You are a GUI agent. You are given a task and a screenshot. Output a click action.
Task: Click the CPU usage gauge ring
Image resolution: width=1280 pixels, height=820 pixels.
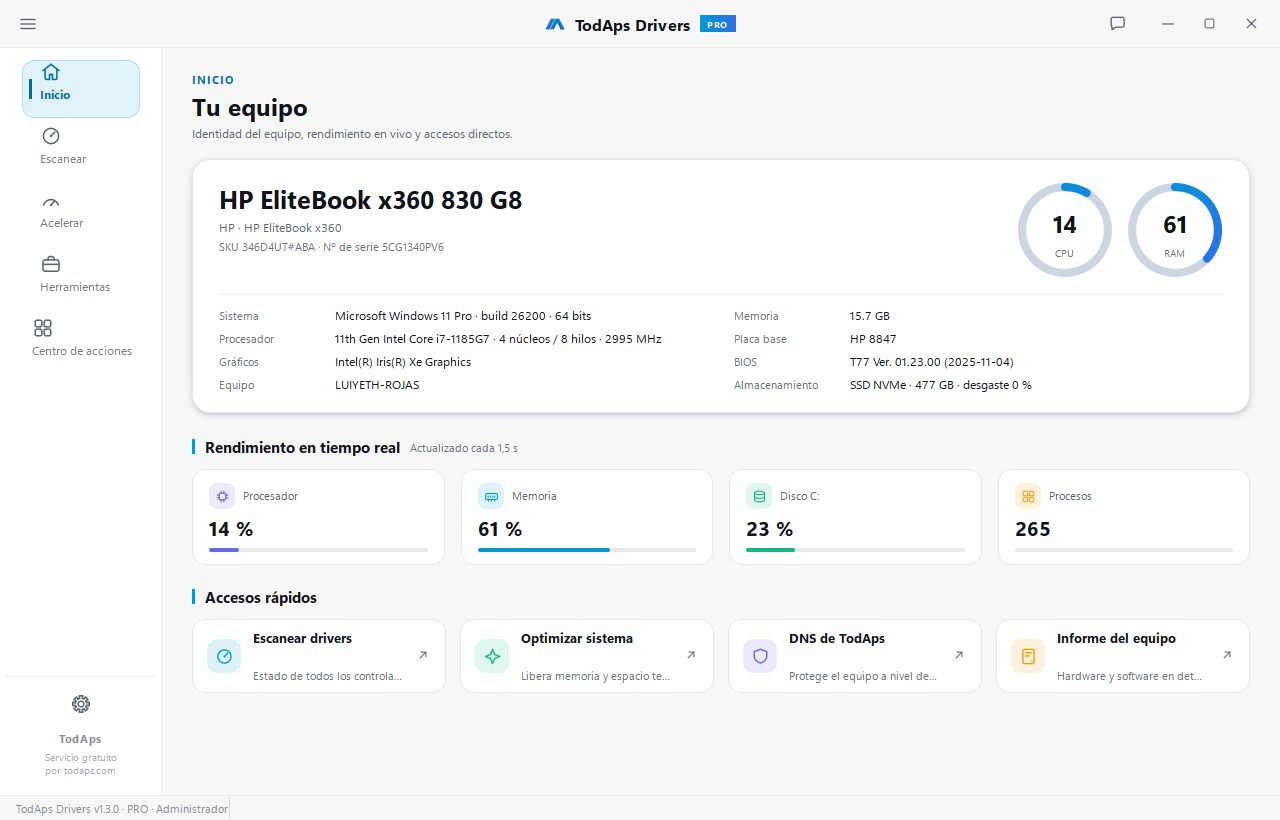(1064, 230)
